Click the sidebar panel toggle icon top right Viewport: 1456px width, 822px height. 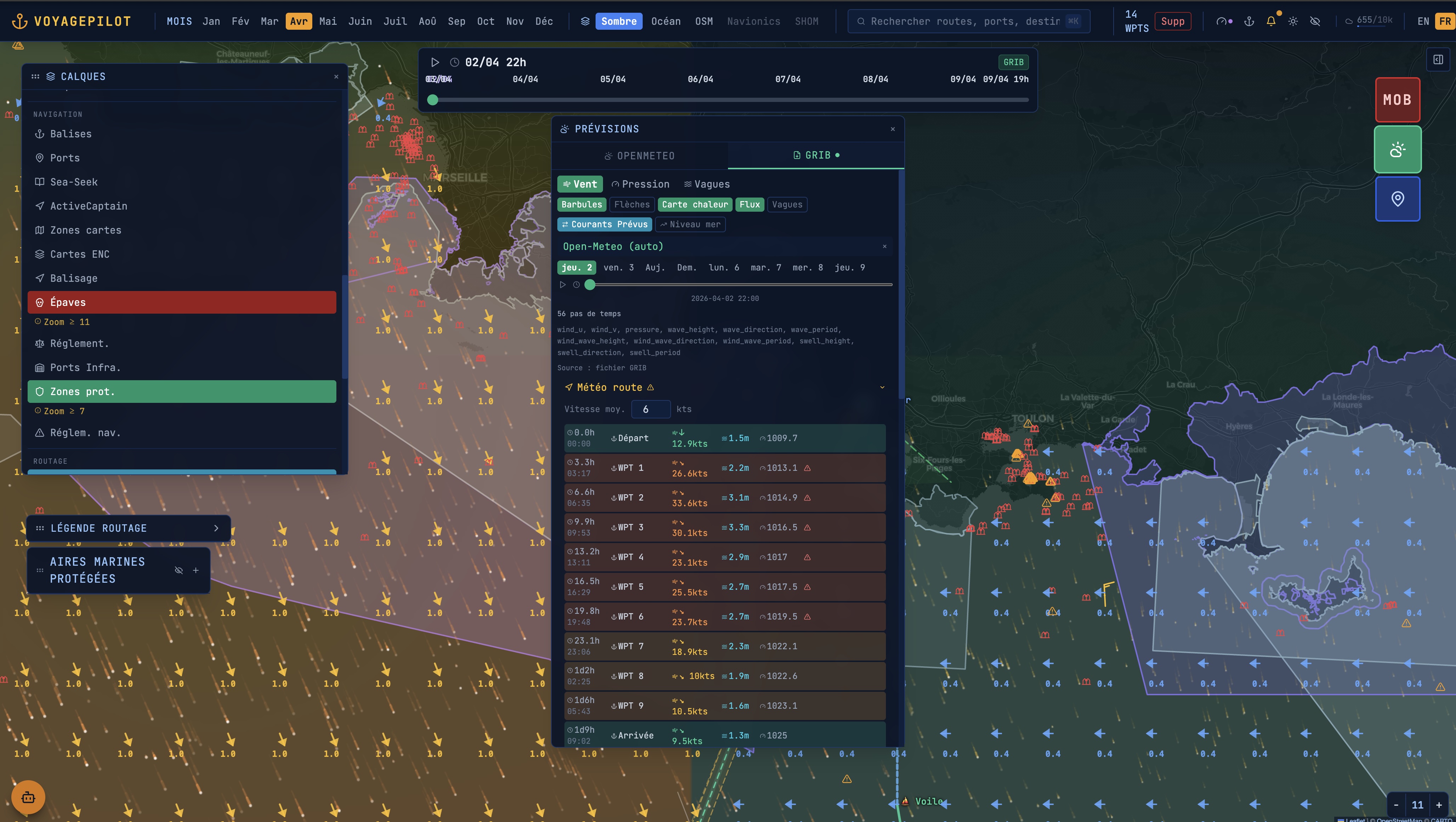(1438, 59)
